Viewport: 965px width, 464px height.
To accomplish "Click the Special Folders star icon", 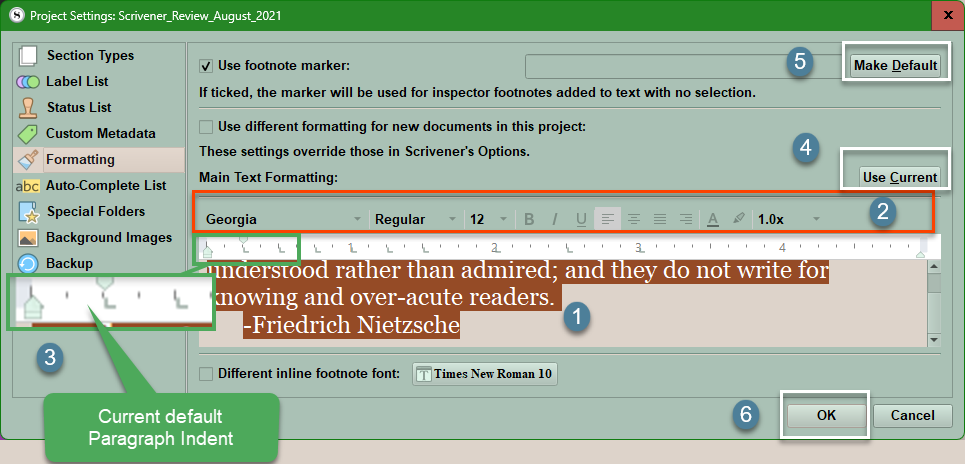I will pos(28,212).
